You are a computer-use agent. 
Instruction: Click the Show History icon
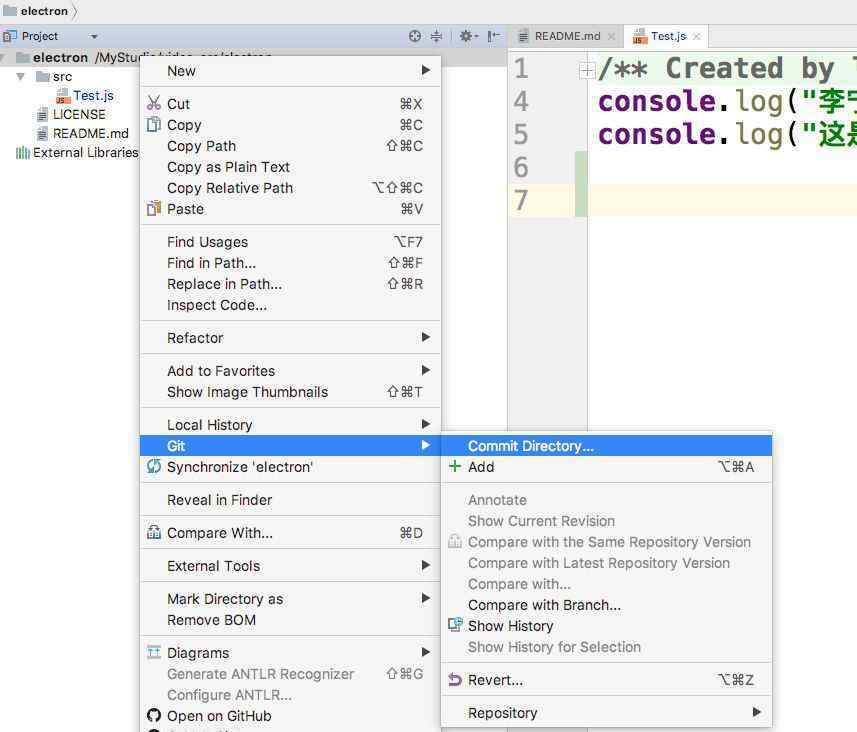coord(455,625)
